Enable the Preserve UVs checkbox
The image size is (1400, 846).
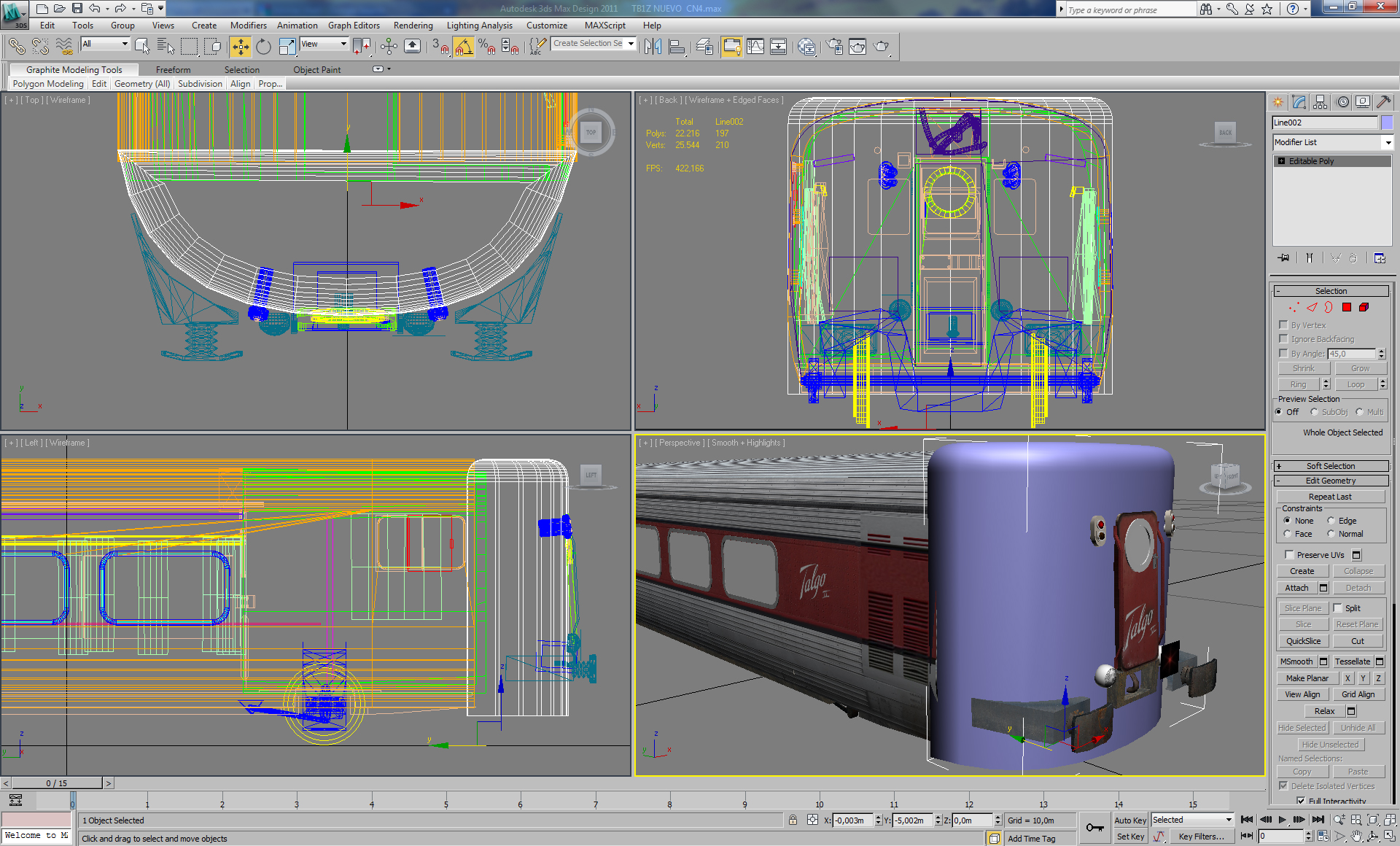pos(1289,555)
